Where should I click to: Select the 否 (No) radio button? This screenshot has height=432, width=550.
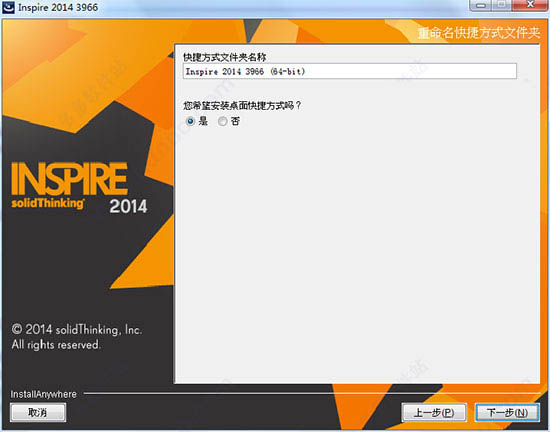[x=222, y=121]
